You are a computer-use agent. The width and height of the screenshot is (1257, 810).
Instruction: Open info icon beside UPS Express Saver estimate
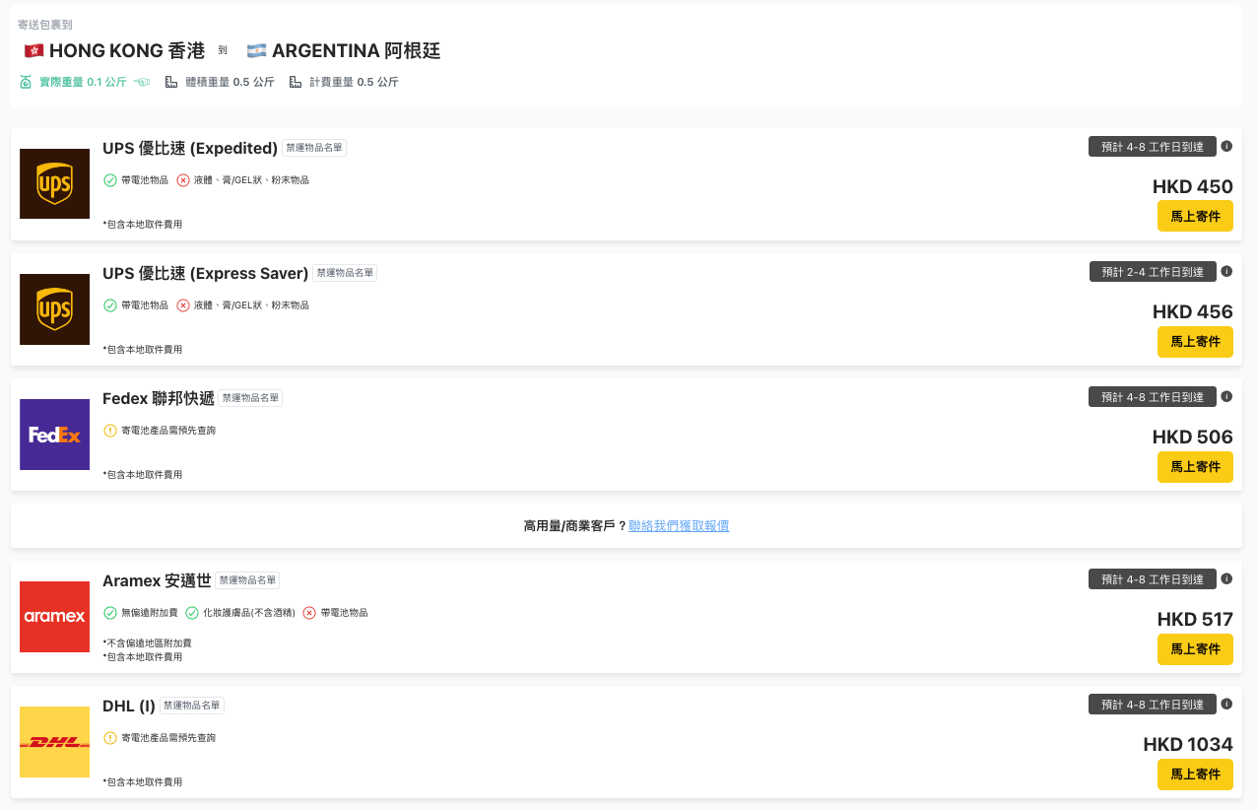(1227, 271)
